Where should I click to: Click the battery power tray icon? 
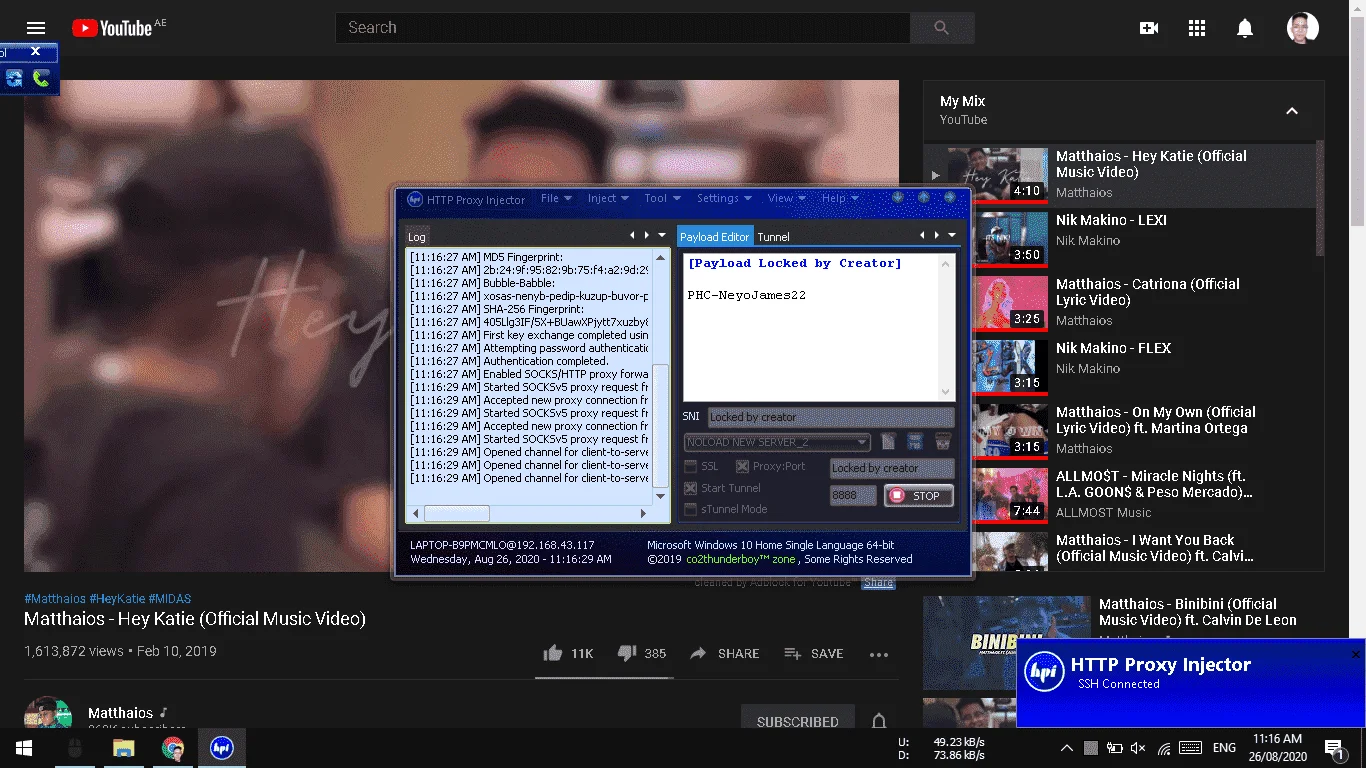click(x=1116, y=748)
